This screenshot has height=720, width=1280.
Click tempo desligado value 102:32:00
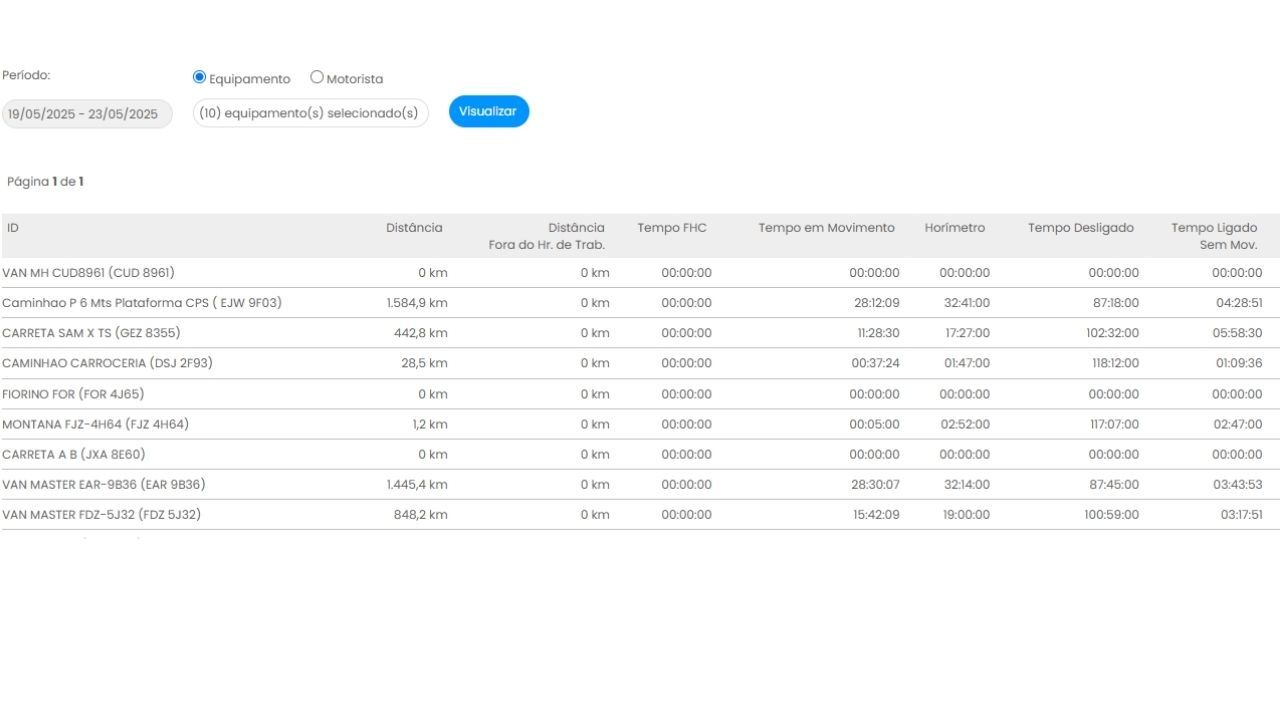coord(1113,333)
